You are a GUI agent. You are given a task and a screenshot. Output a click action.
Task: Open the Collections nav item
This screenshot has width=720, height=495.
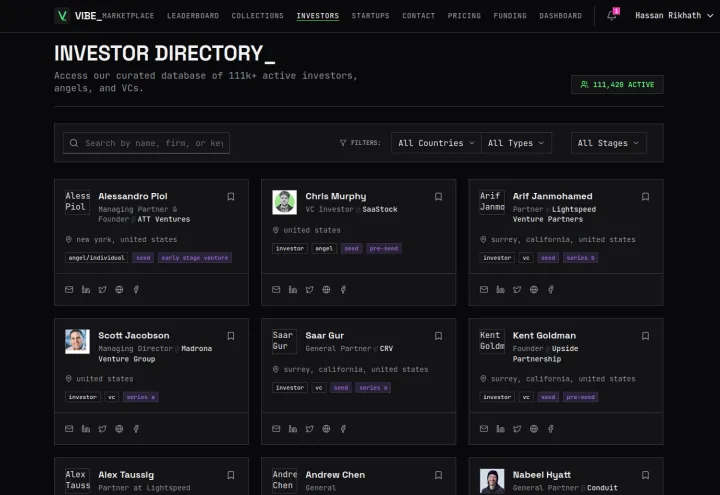point(258,16)
